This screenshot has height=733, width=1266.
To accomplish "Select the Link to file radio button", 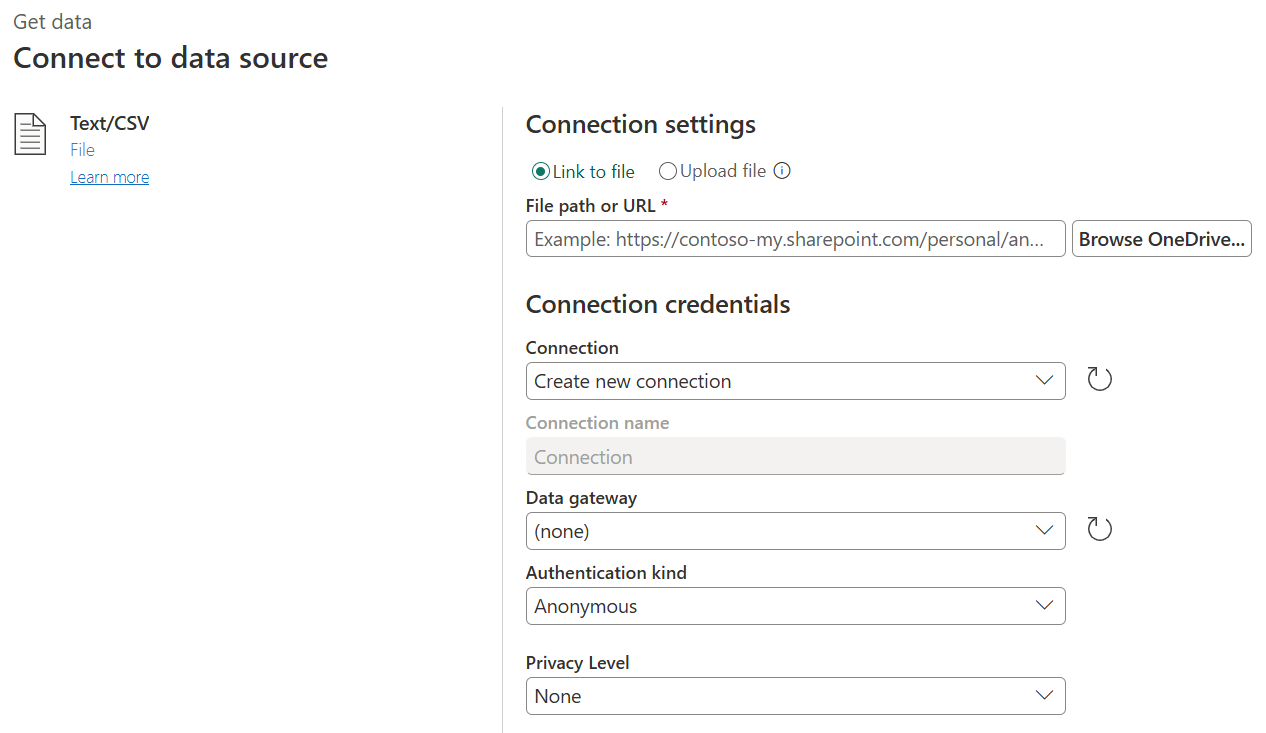I will tap(540, 171).
